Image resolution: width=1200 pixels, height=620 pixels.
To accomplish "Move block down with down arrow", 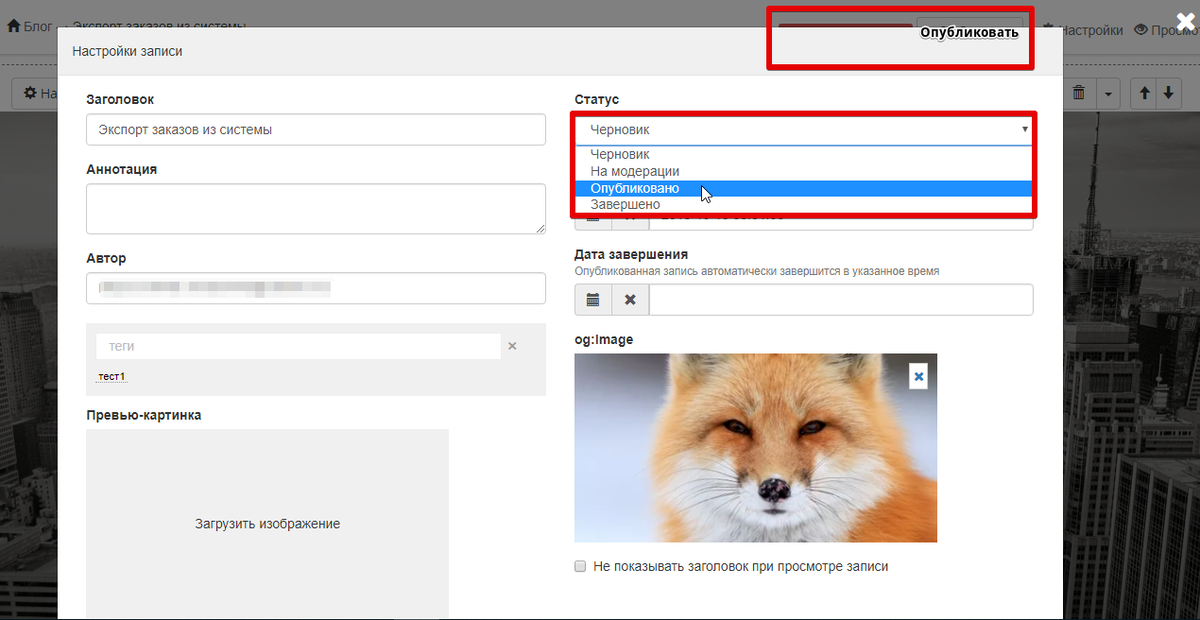I will 1168,93.
